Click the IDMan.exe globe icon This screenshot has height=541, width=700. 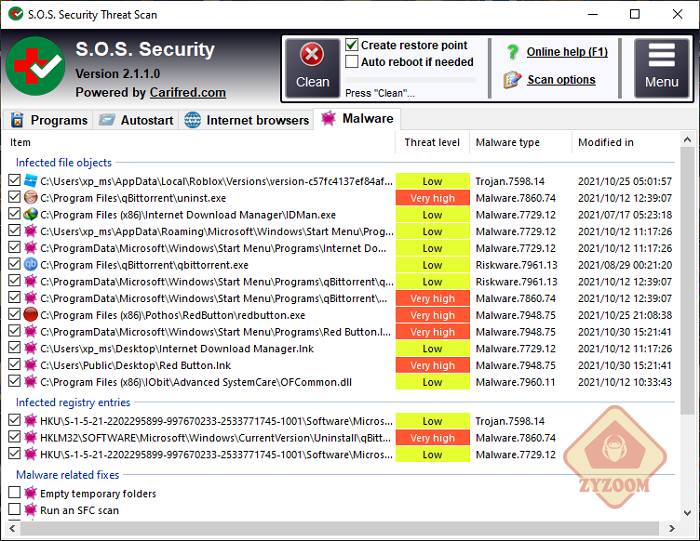pyautogui.click(x=30, y=214)
